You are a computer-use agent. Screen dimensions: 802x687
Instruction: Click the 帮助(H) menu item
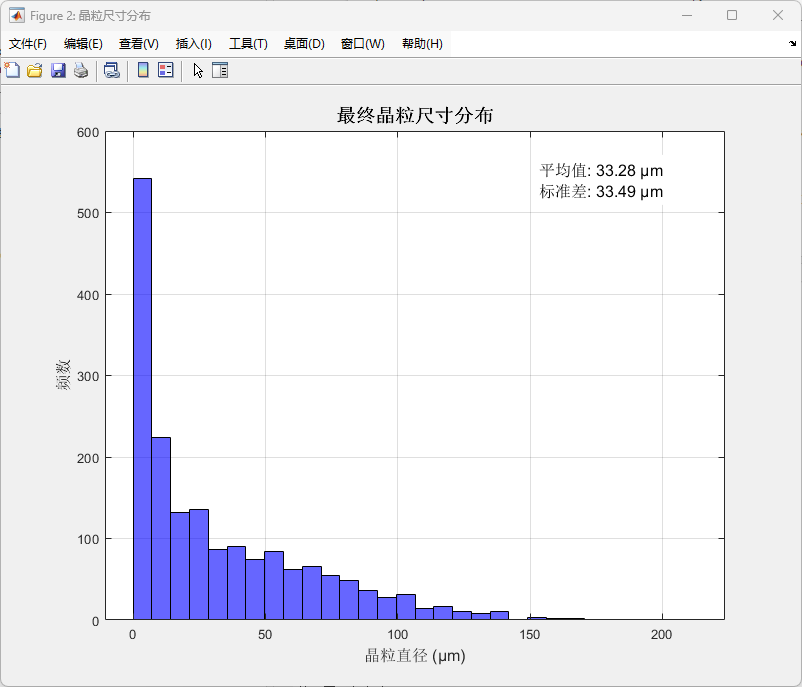point(422,44)
